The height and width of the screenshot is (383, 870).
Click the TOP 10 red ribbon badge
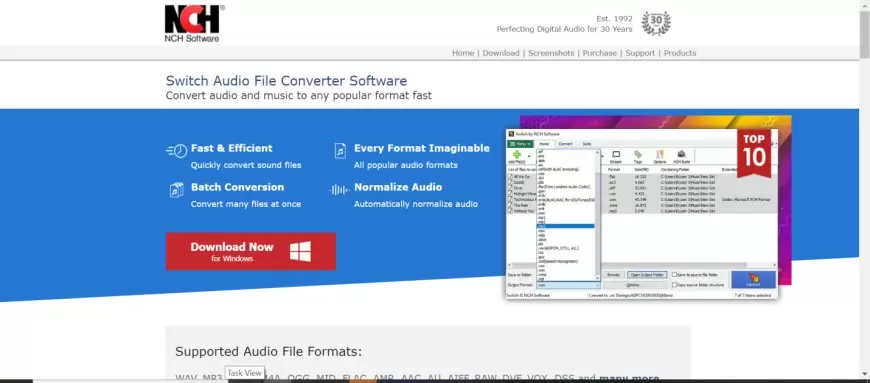click(x=754, y=154)
